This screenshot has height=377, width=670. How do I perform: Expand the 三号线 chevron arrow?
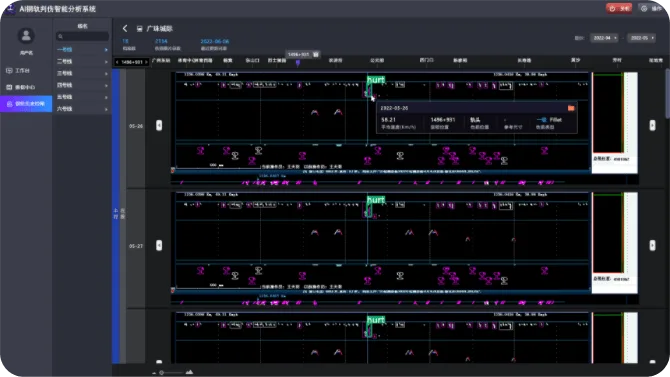106,74
